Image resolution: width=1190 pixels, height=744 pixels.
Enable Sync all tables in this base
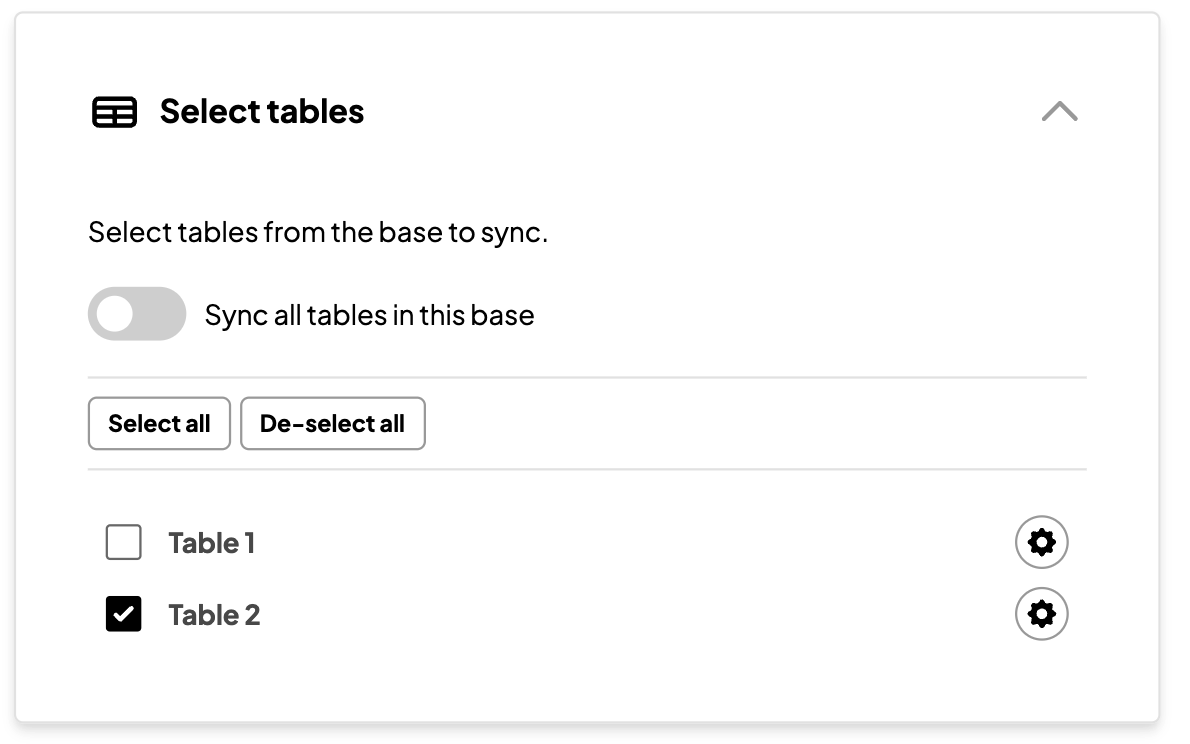tap(137, 313)
